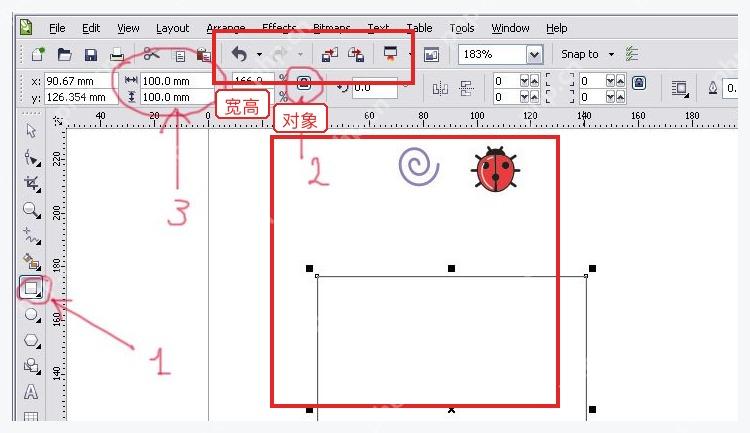This screenshot has height=433, width=750.
Task: Open the File menu
Action: pyautogui.click(x=57, y=28)
